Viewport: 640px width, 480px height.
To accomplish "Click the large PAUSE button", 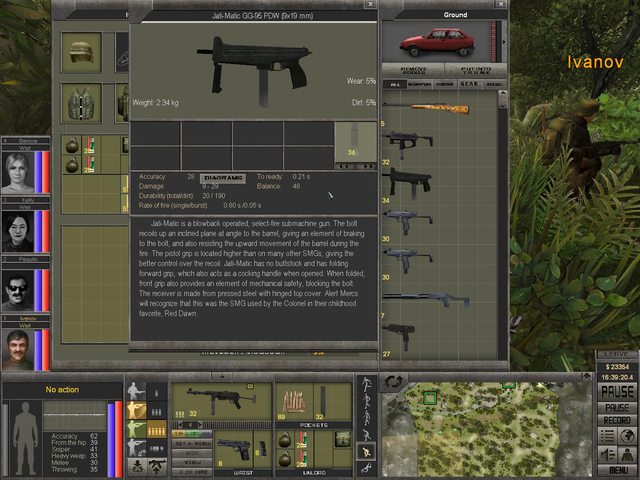I will (x=618, y=392).
